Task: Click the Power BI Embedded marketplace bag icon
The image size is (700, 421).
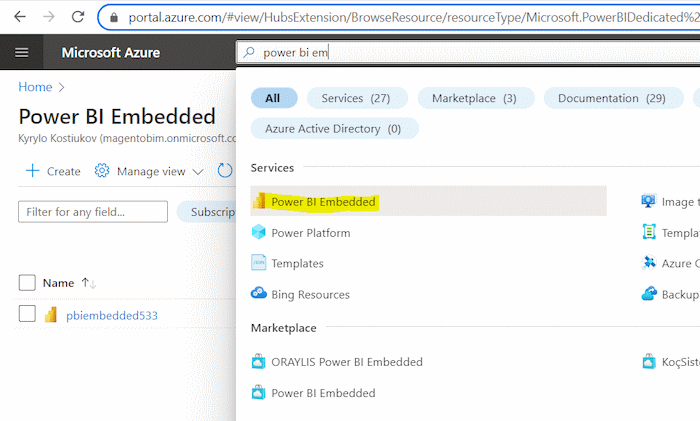Action: (258, 392)
